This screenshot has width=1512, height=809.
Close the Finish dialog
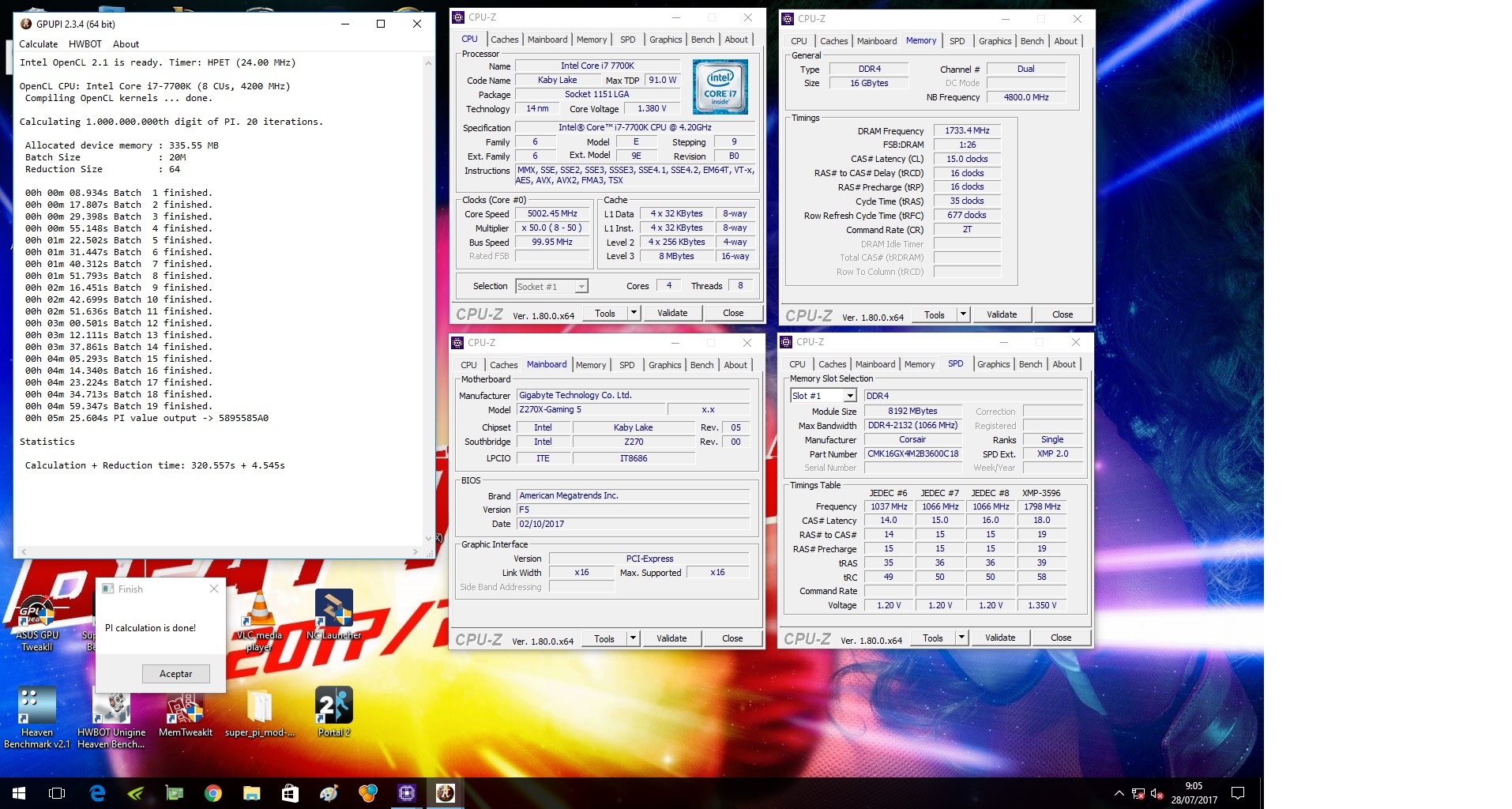[x=214, y=589]
